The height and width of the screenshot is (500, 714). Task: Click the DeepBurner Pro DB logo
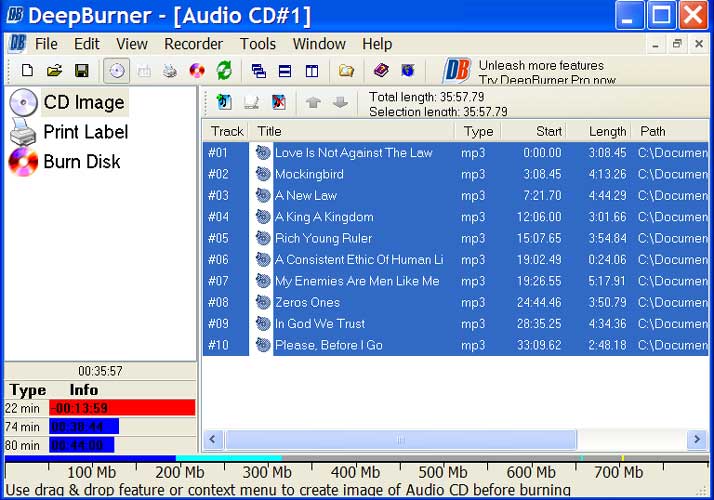click(457, 71)
